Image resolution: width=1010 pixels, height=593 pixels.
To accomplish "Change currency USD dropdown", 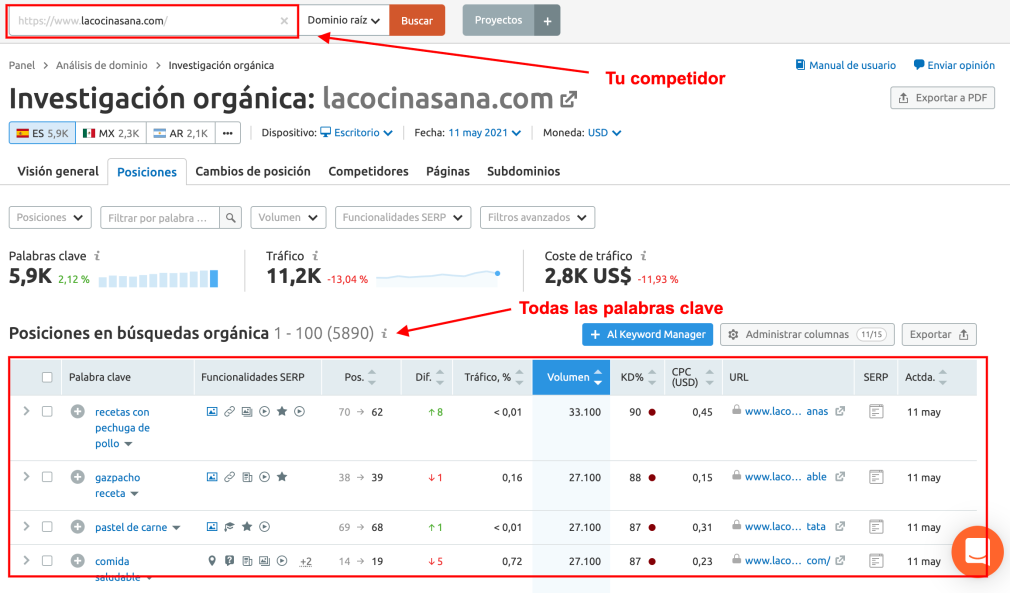I will [x=604, y=133].
